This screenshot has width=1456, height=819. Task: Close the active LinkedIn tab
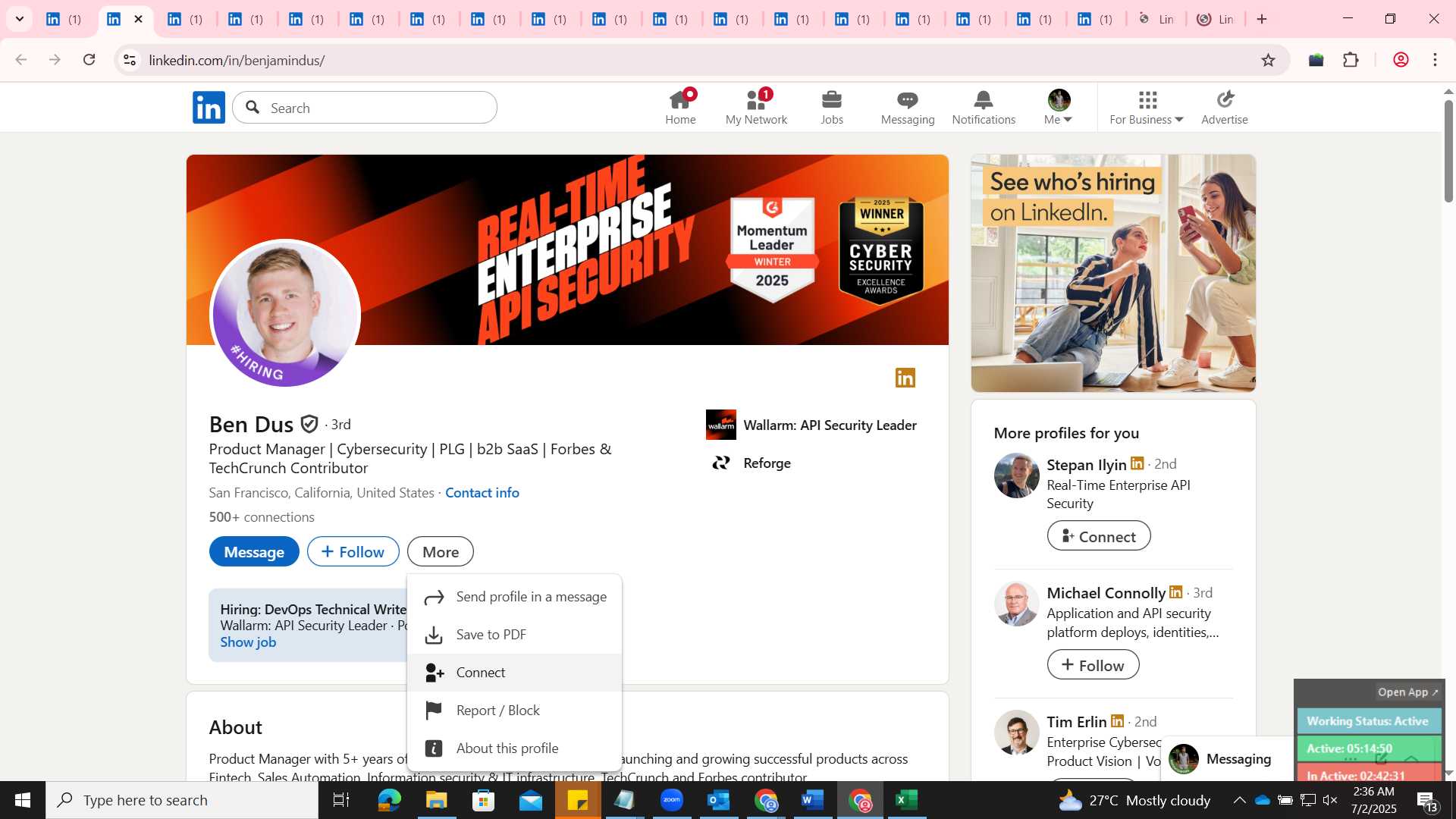click(x=138, y=19)
